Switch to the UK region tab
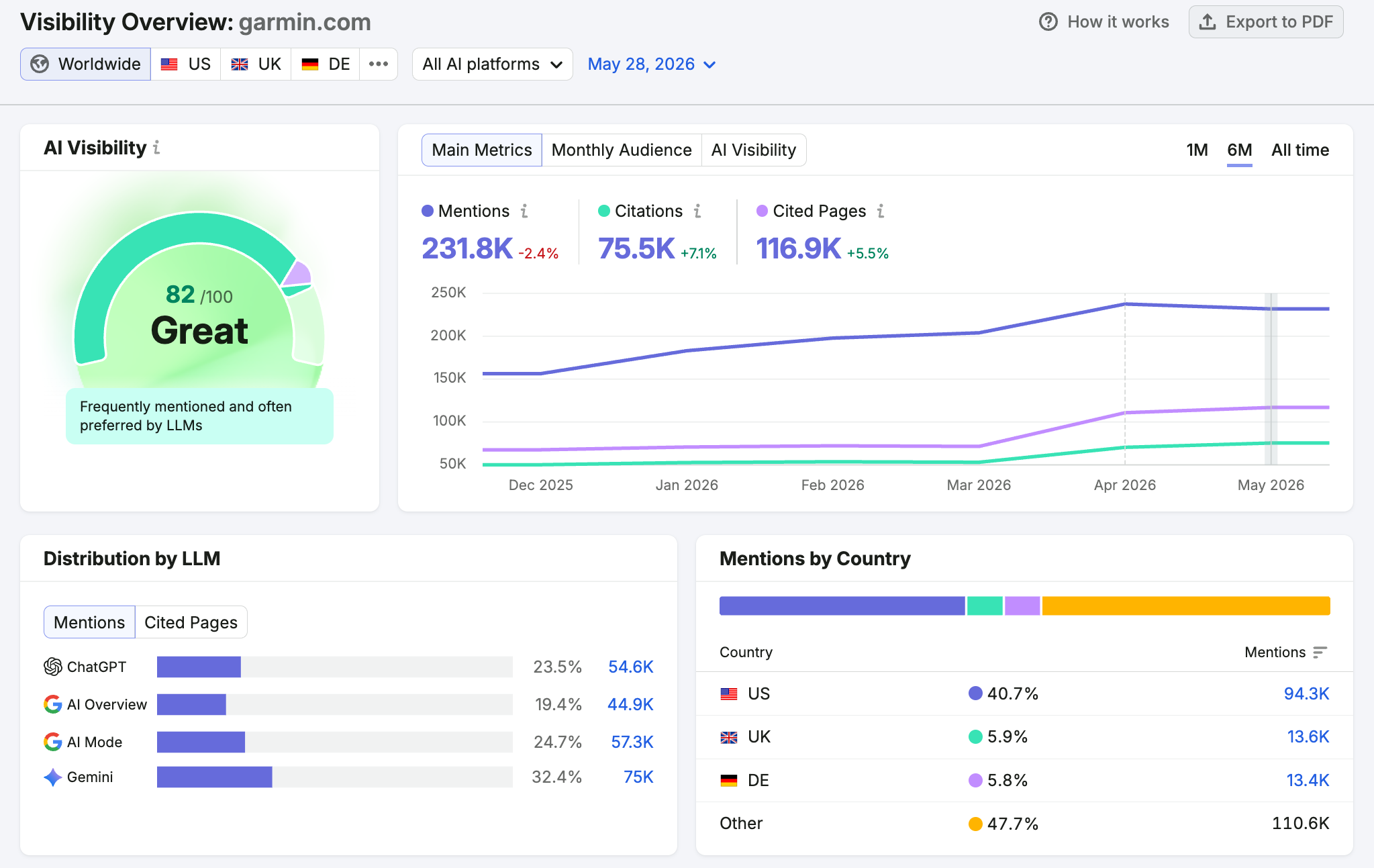The height and width of the screenshot is (868, 1374). (x=256, y=64)
